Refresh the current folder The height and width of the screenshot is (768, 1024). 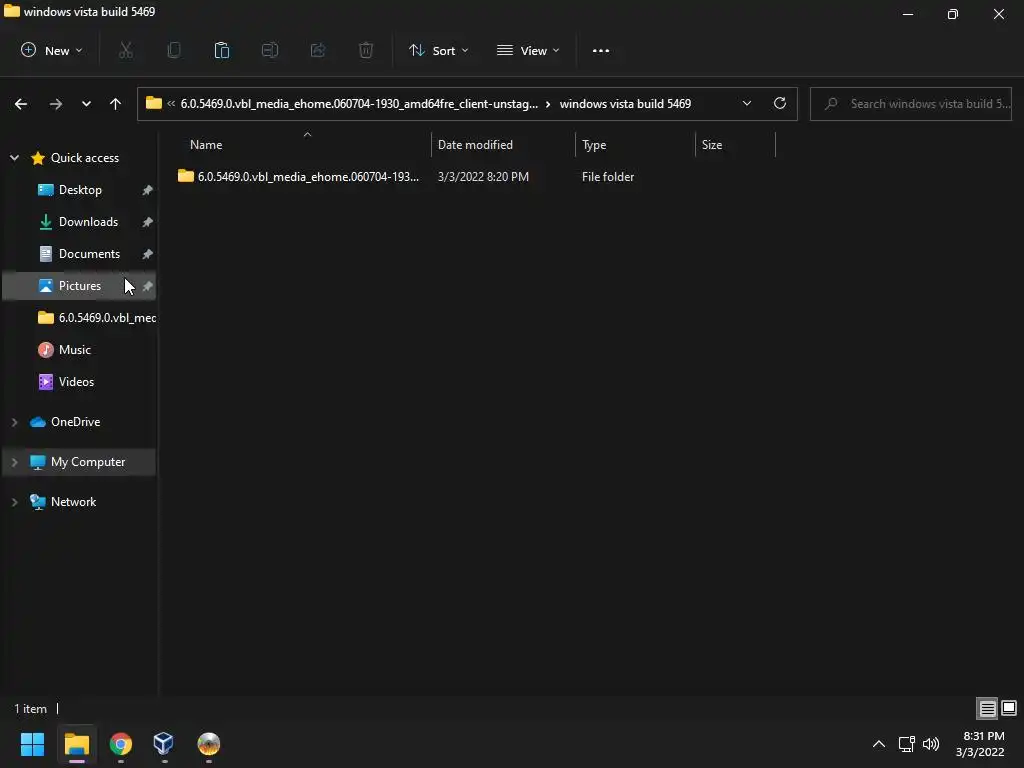pyautogui.click(x=780, y=104)
